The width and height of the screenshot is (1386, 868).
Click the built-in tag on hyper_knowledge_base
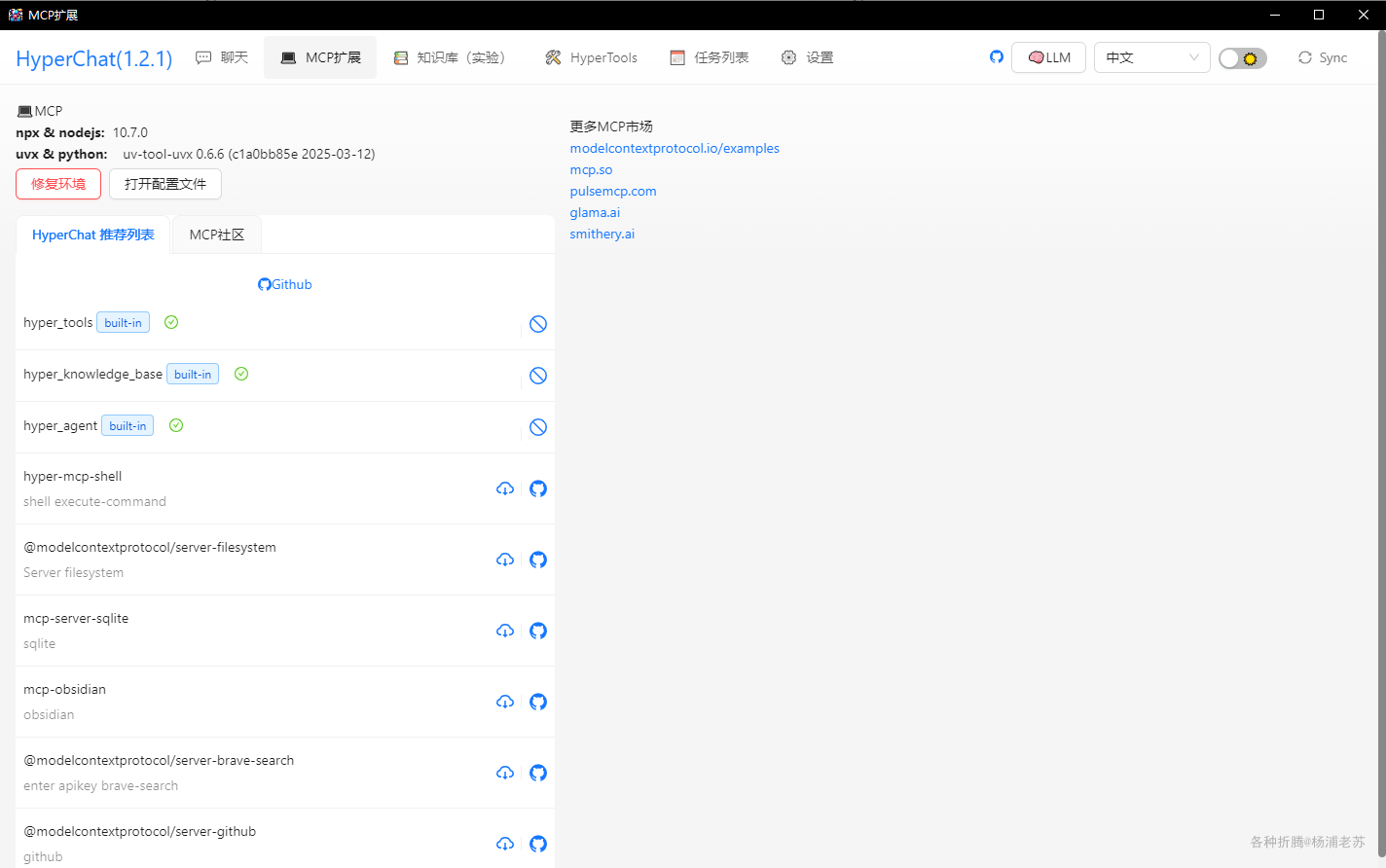[193, 375]
